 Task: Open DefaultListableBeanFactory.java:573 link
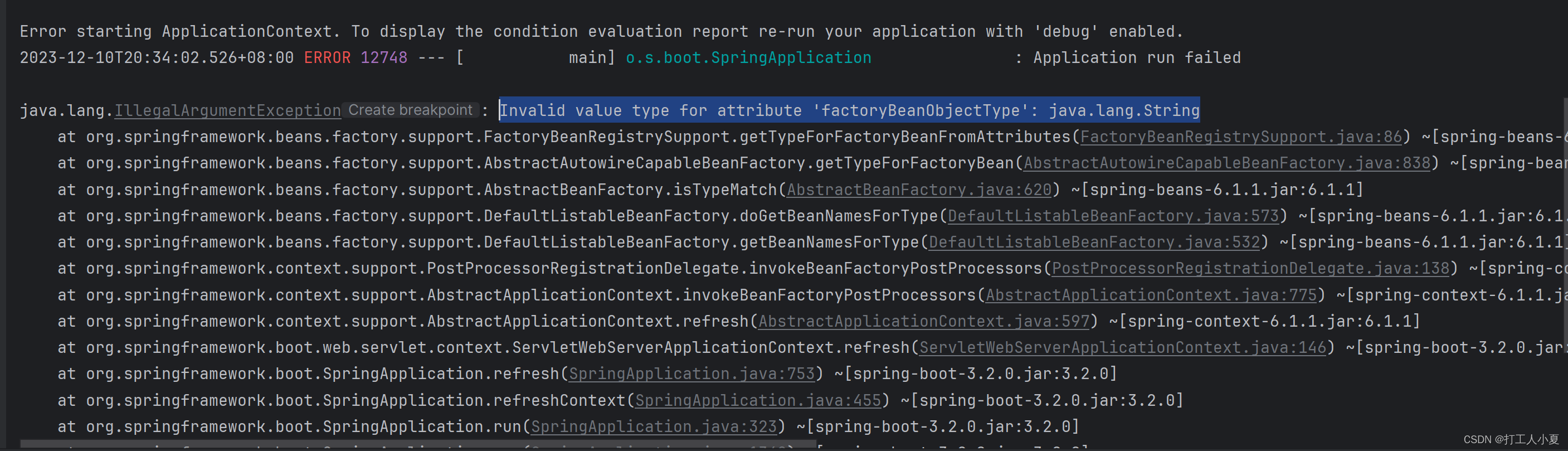tap(1113, 216)
